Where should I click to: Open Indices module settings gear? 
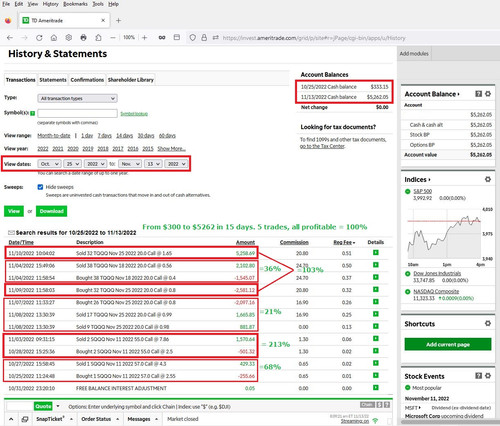488,179
